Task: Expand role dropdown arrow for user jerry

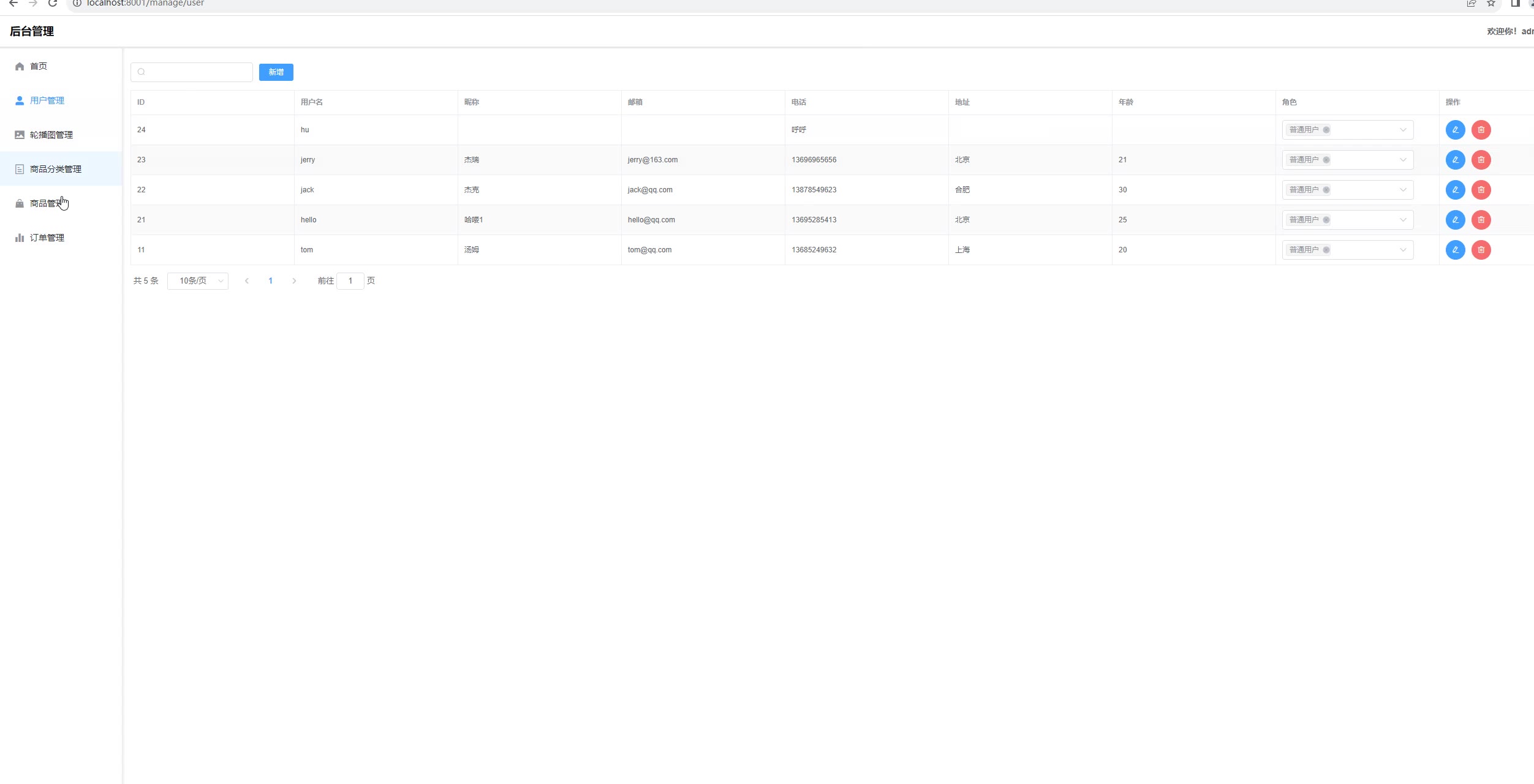Action: pos(1403,160)
